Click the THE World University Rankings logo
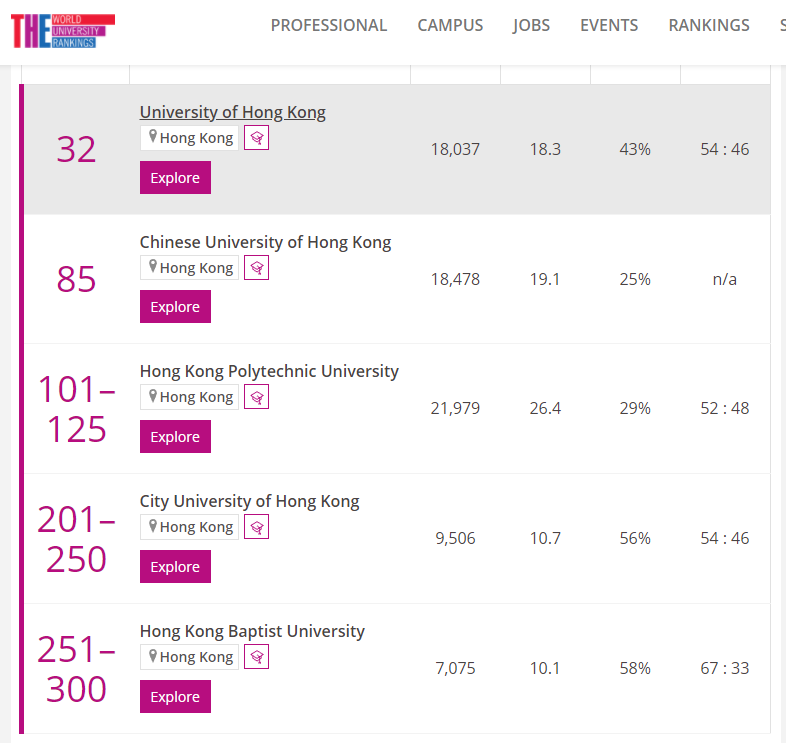This screenshot has width=786, height=743. [63, 31]
